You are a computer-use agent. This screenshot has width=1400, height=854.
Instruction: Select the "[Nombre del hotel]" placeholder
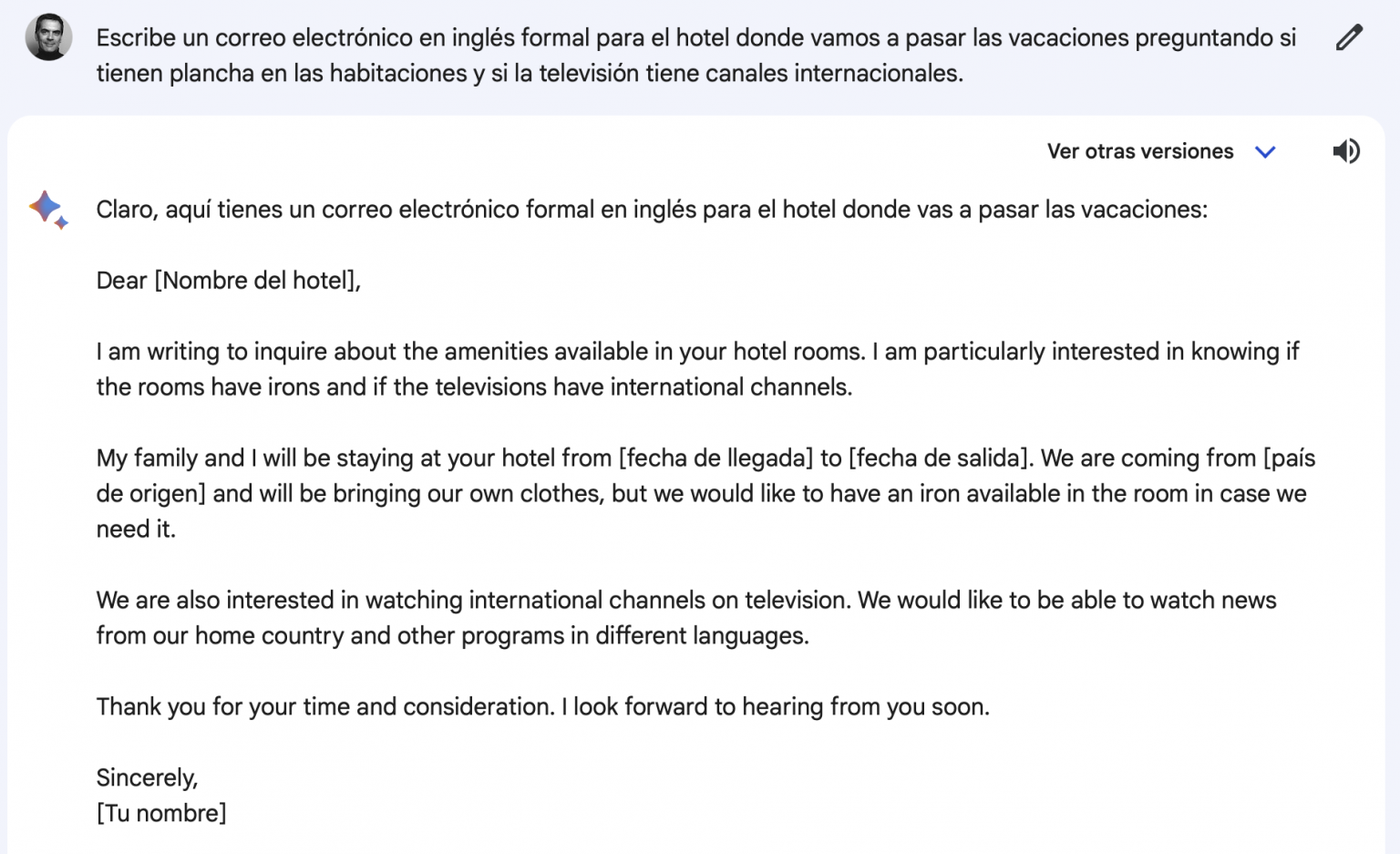[x=256, y=281]
